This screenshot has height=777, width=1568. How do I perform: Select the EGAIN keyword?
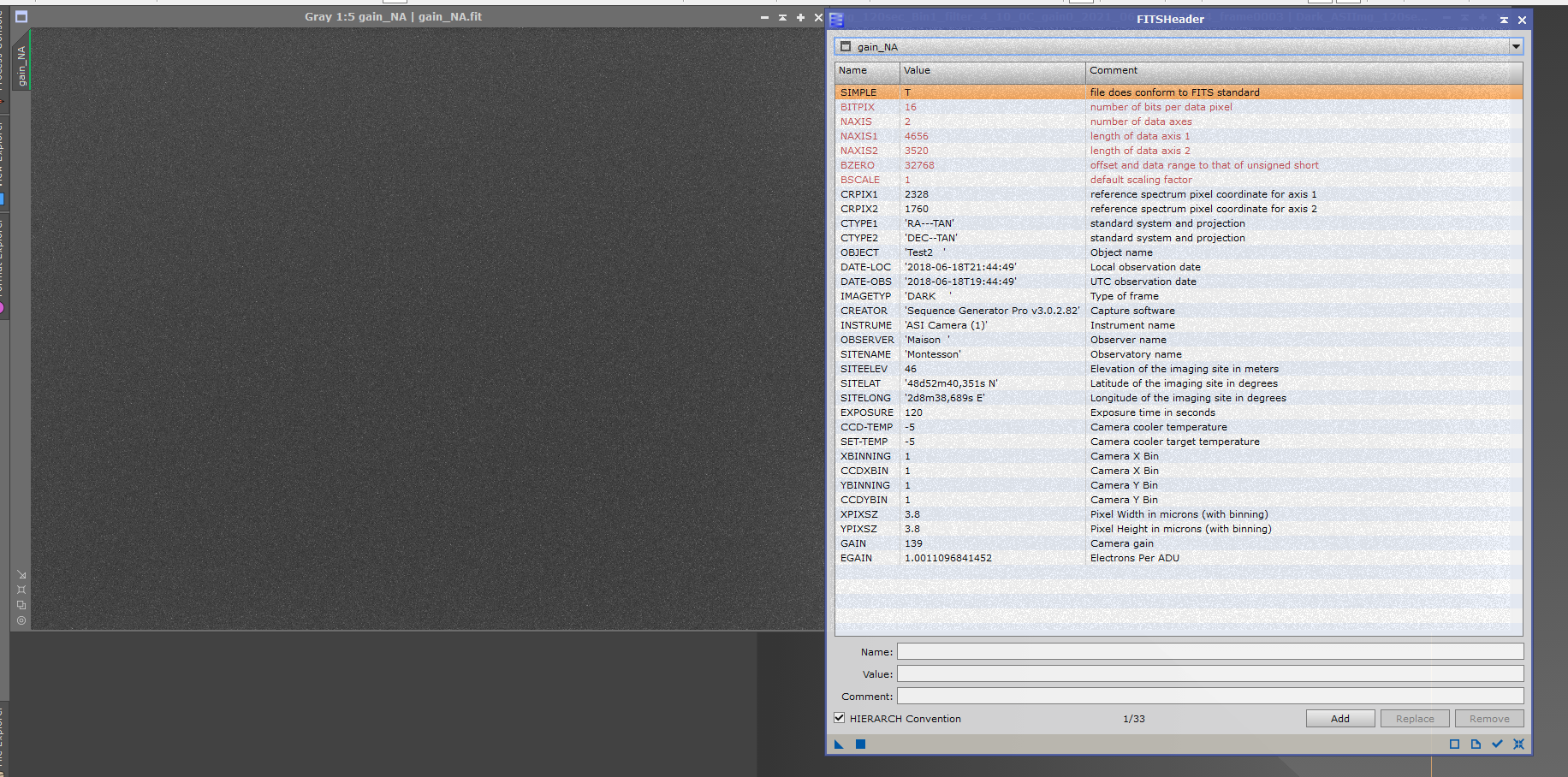coord(857,558)
